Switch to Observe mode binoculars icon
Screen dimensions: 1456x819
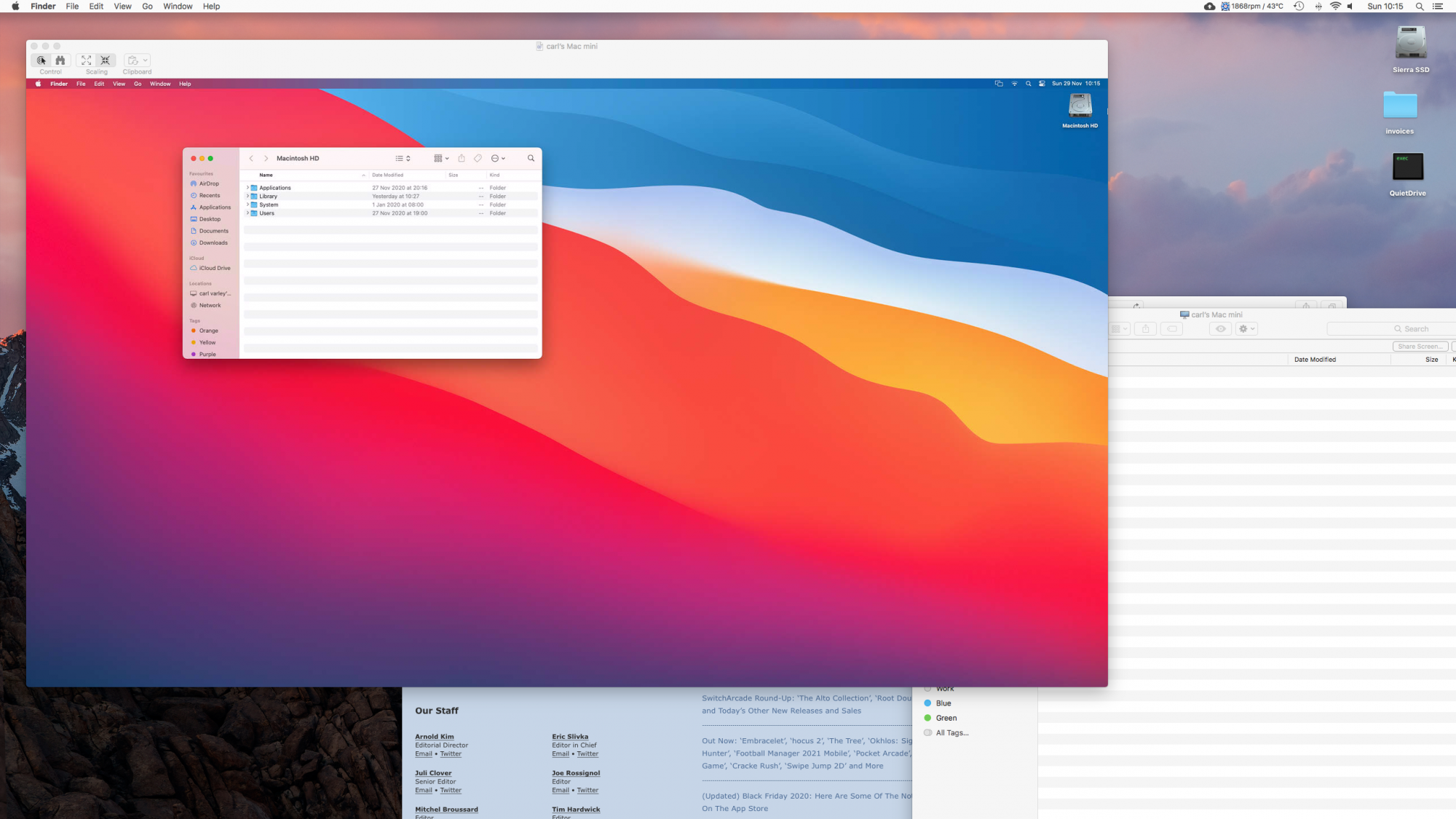point(60,60)
